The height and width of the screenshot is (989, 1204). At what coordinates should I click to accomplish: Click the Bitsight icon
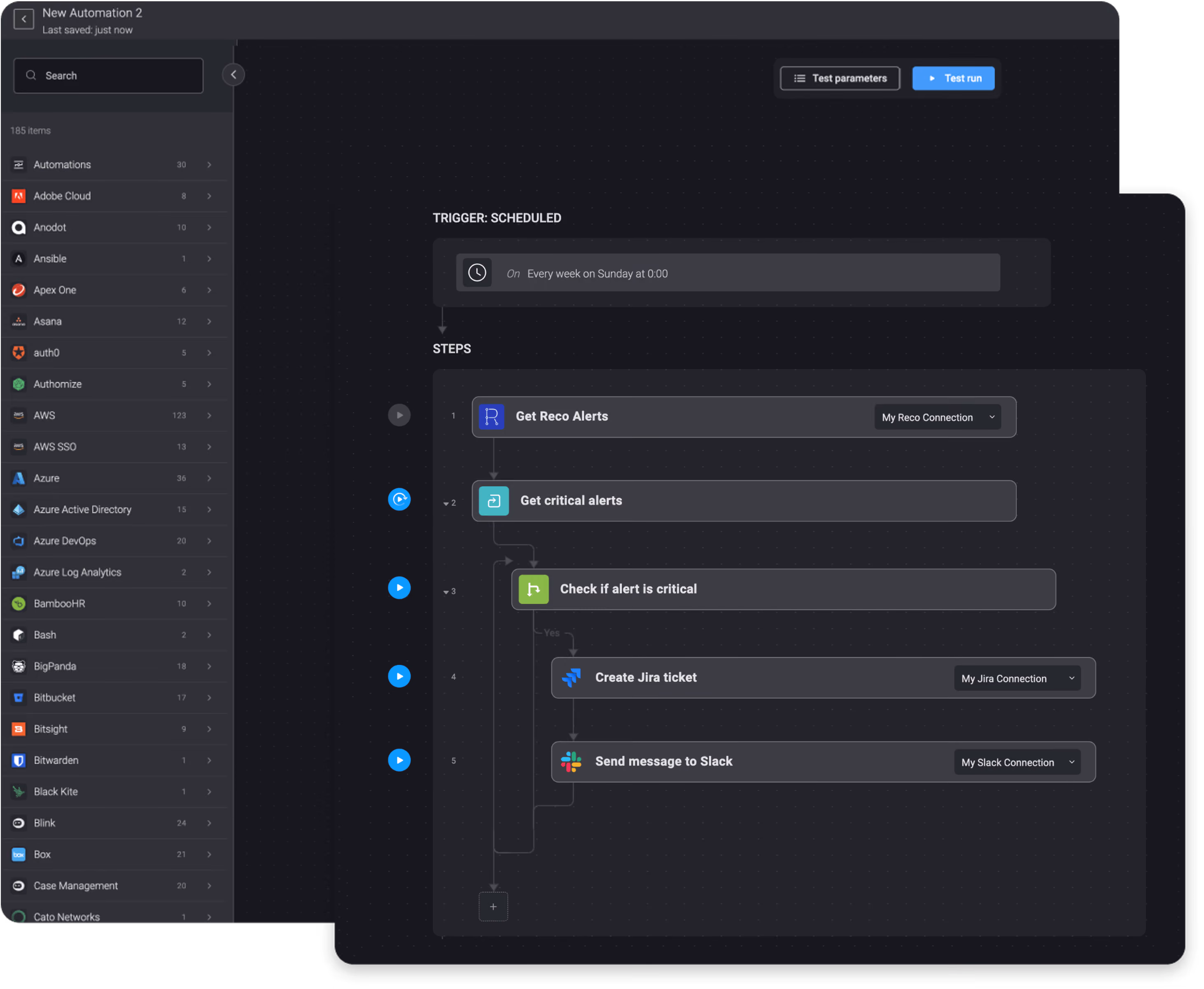click(19, 730)
